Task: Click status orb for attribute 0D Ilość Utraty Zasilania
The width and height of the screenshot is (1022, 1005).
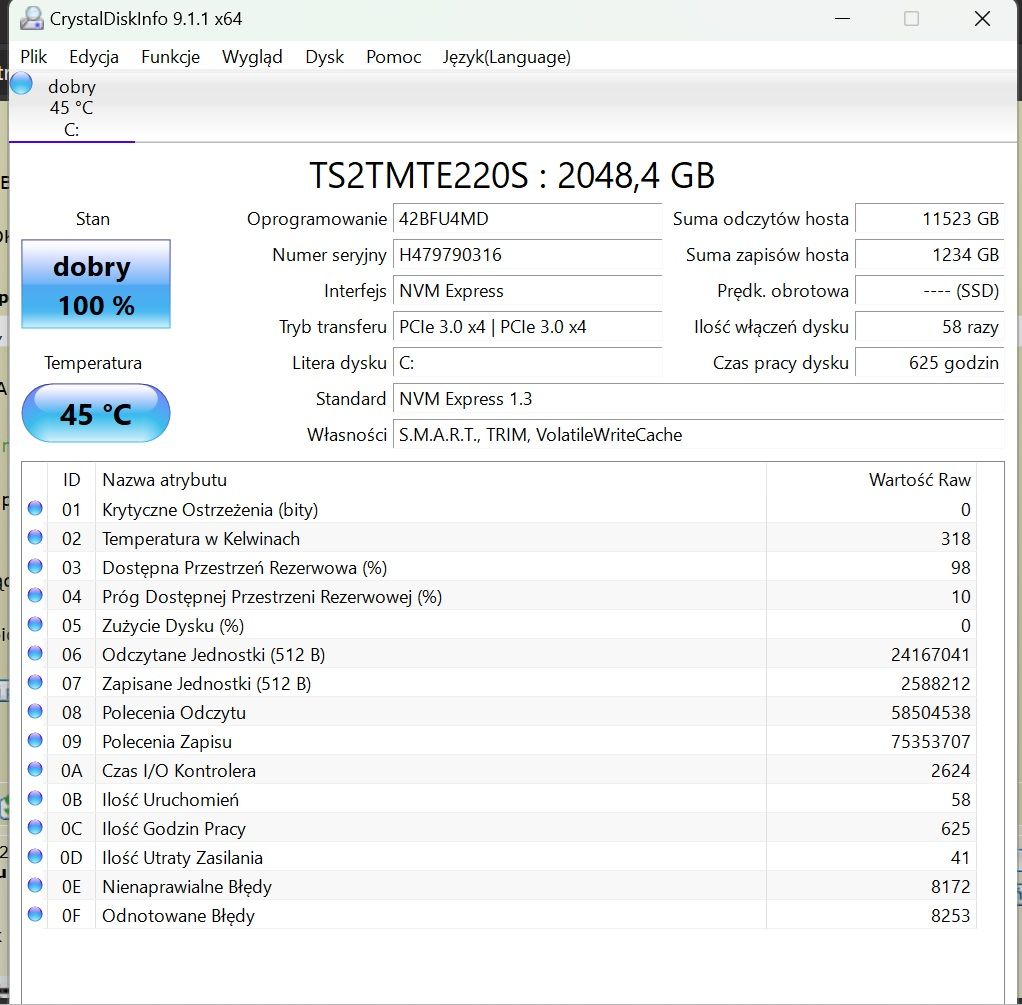Action: [35, 856]
